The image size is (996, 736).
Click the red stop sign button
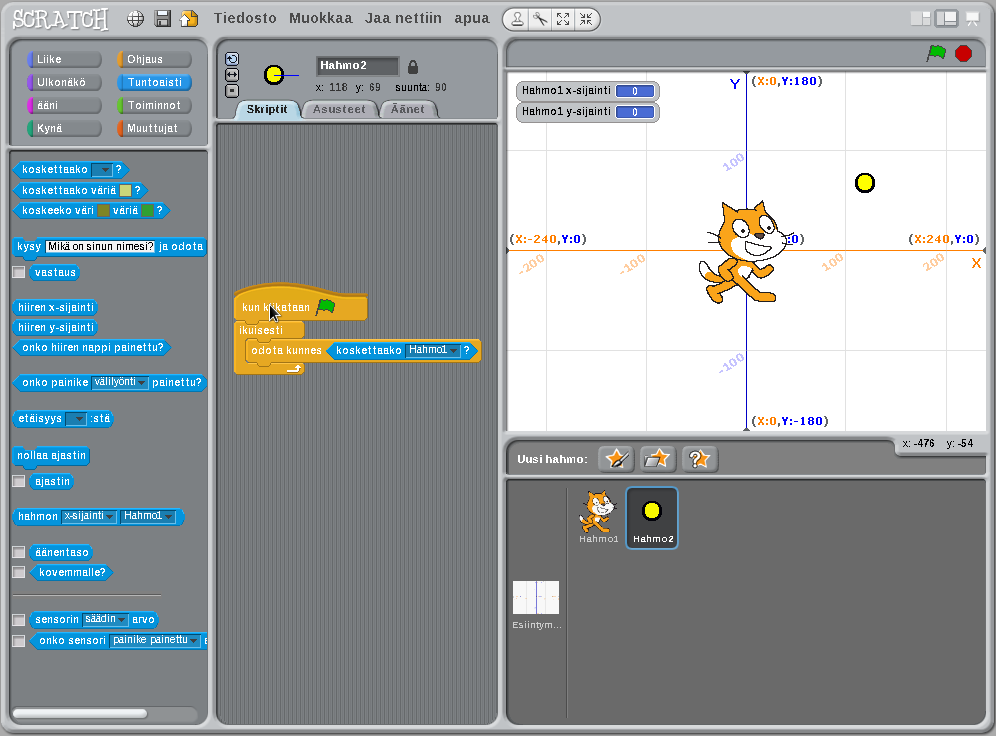(x=964, y=53)
